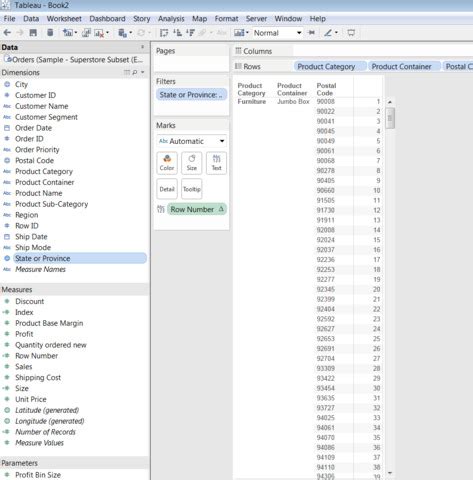Screen dimensions: 473x480
Task: Open the auto updates dropdown arrow
Action: [130, 33]
